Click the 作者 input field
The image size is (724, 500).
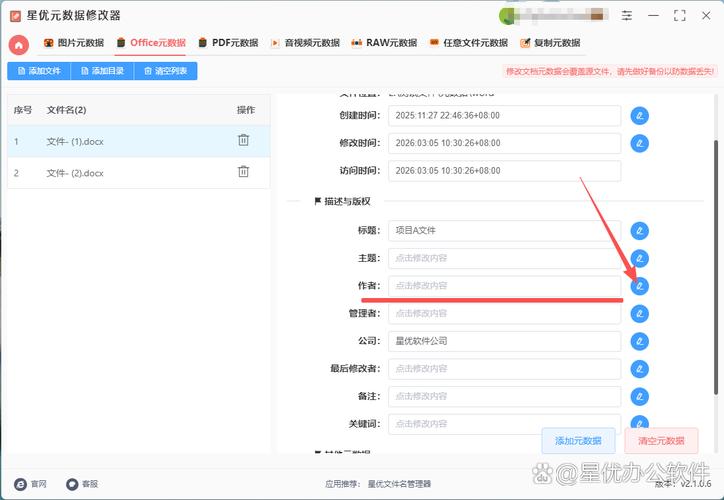(x=504, y=286)
